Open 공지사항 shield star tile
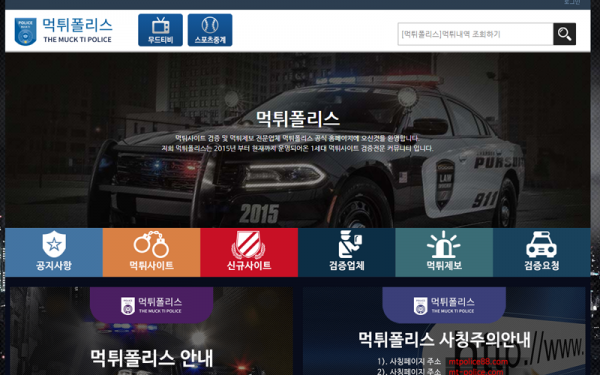The height and width of the screenshot is (375, 600). (x=54, y=252)
